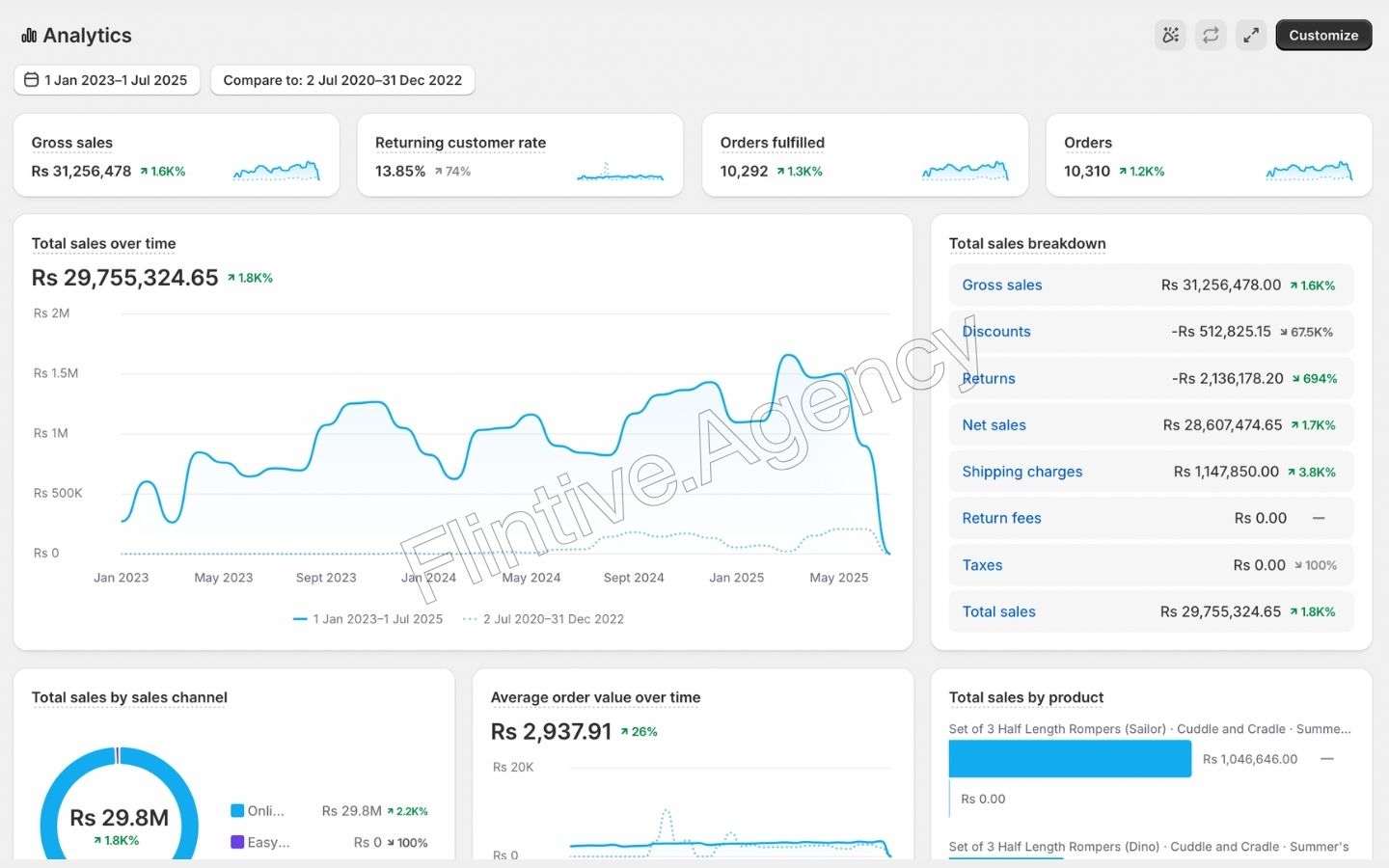The image size is (1389, 868).
Task: Open the 1 Jan 2023–1 Jul 2025 date picker
Action: pos(107,80)
